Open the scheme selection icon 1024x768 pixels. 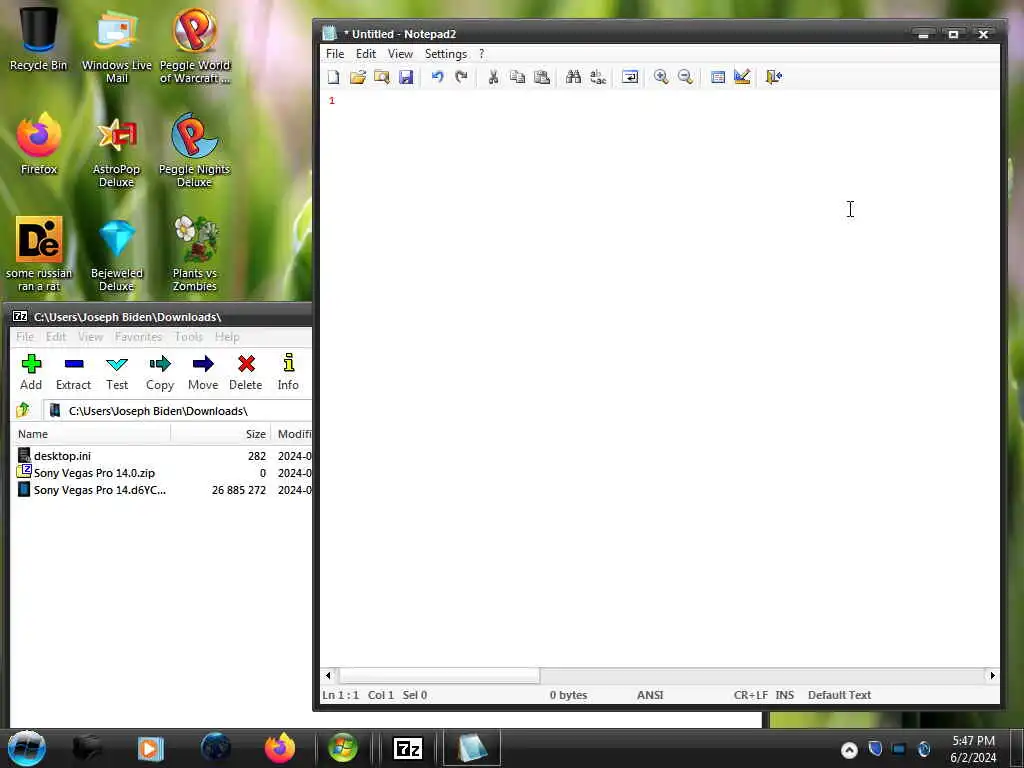[x=718, y=77]
